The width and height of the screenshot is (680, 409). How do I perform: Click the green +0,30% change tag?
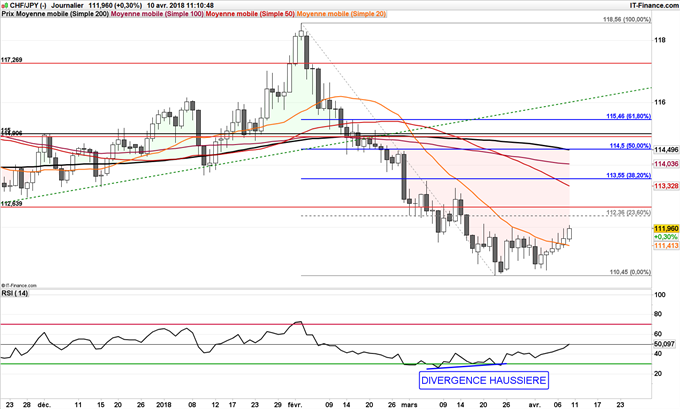pos(666,237)
